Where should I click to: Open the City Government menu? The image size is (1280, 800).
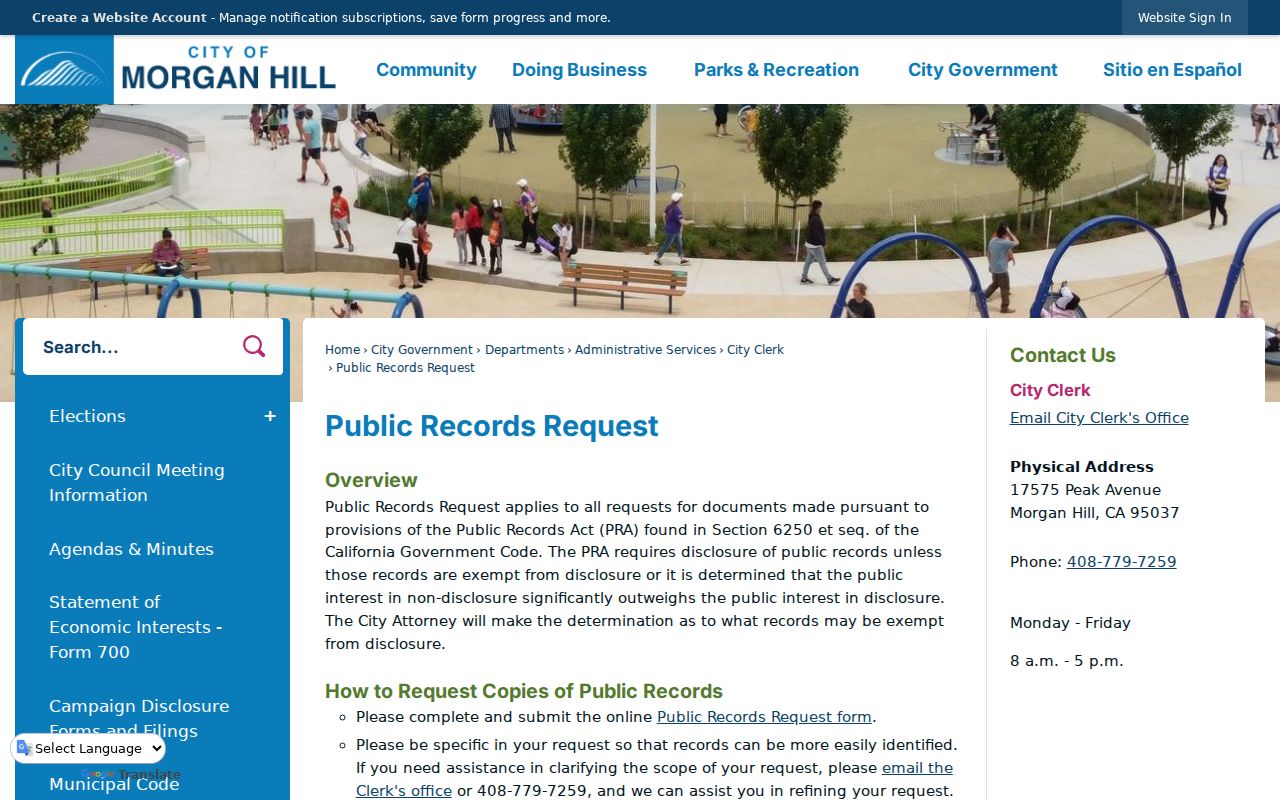982,70
